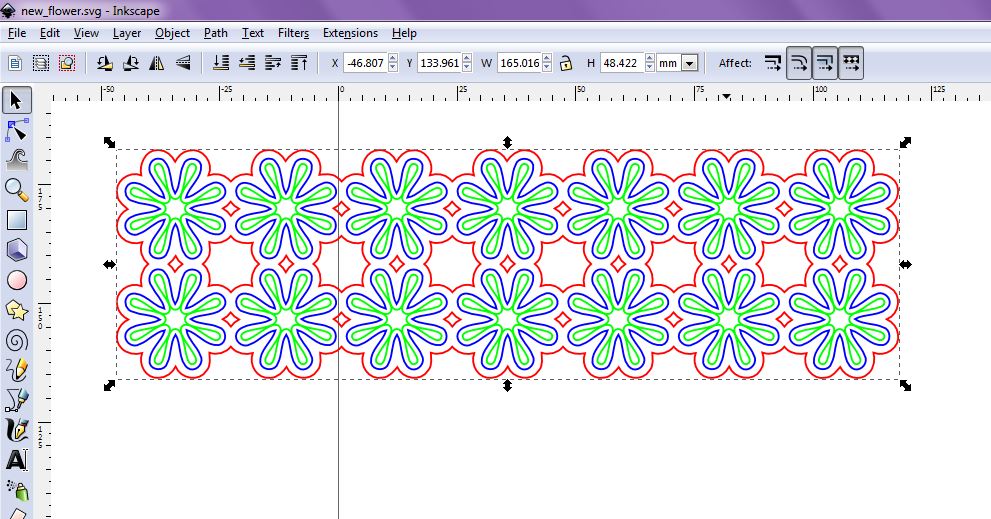Image resolution: width=991 pixels, height=519 pixels.
Task: Click the top-center selection scale handle
Action: pyautogui.click(x=507, y=142)
